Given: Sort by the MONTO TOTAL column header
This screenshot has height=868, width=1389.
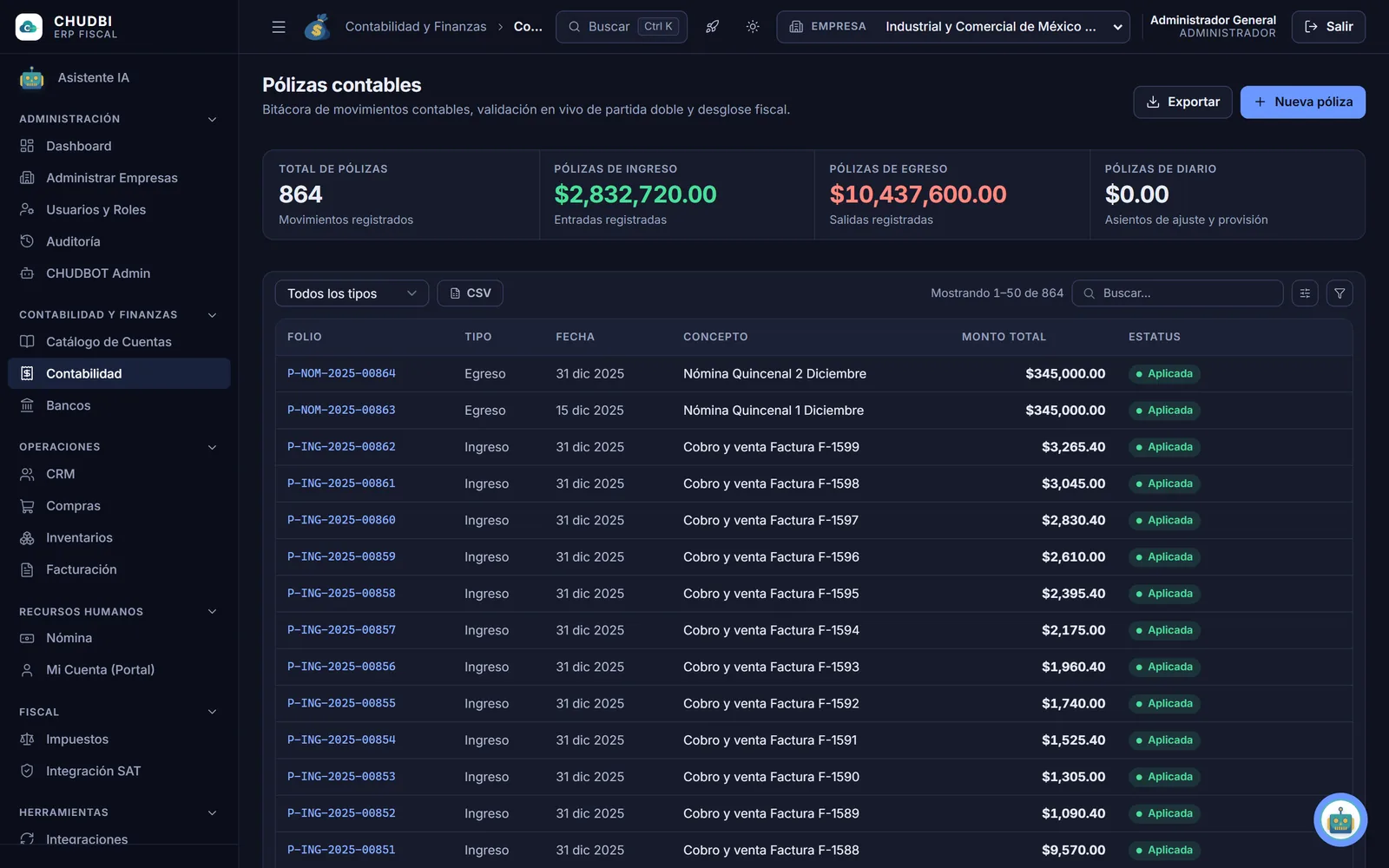Looking at the screenshot, I should pos(1004,337).
